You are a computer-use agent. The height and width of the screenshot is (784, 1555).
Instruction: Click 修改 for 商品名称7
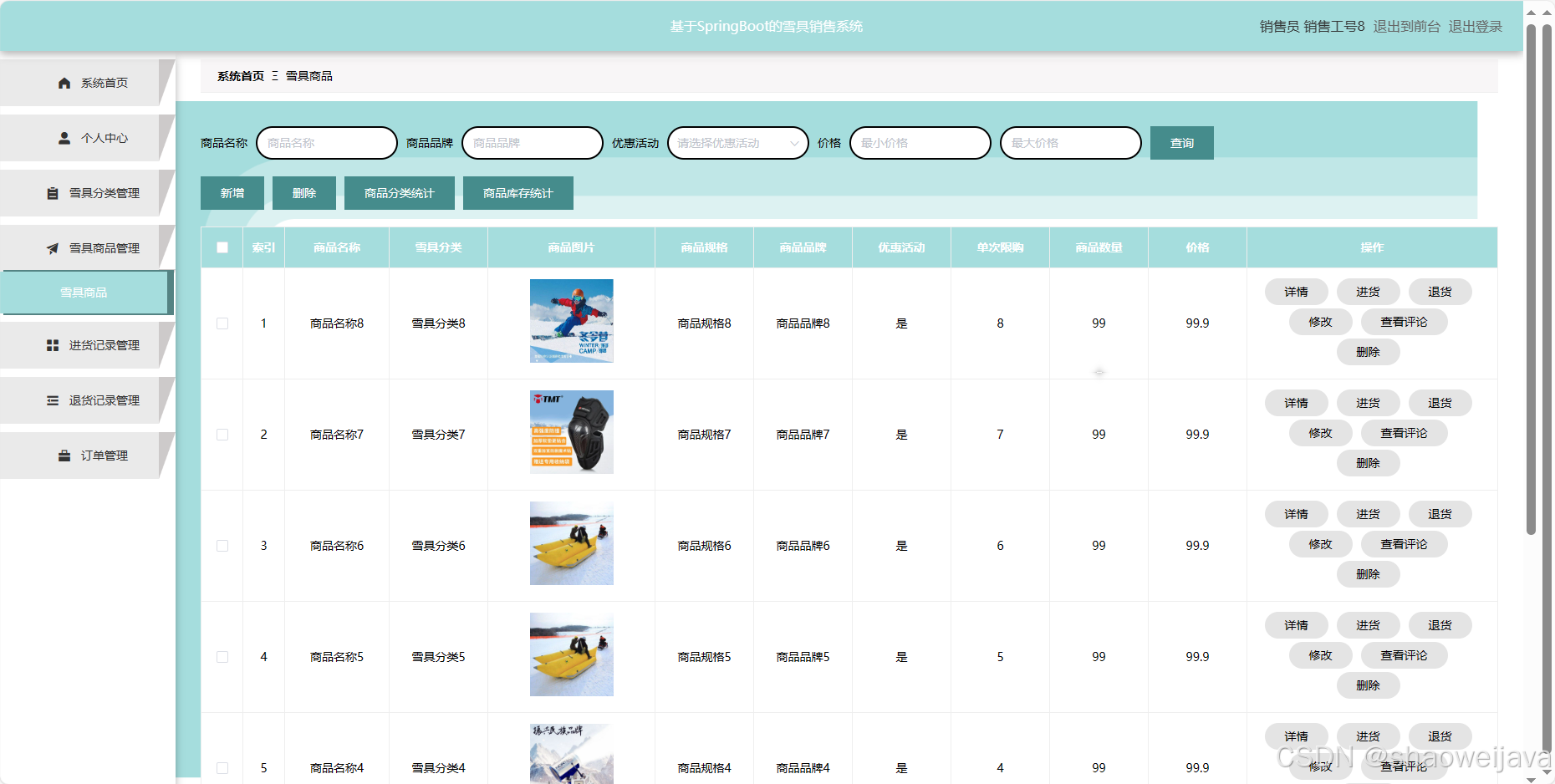[1320, 433]
